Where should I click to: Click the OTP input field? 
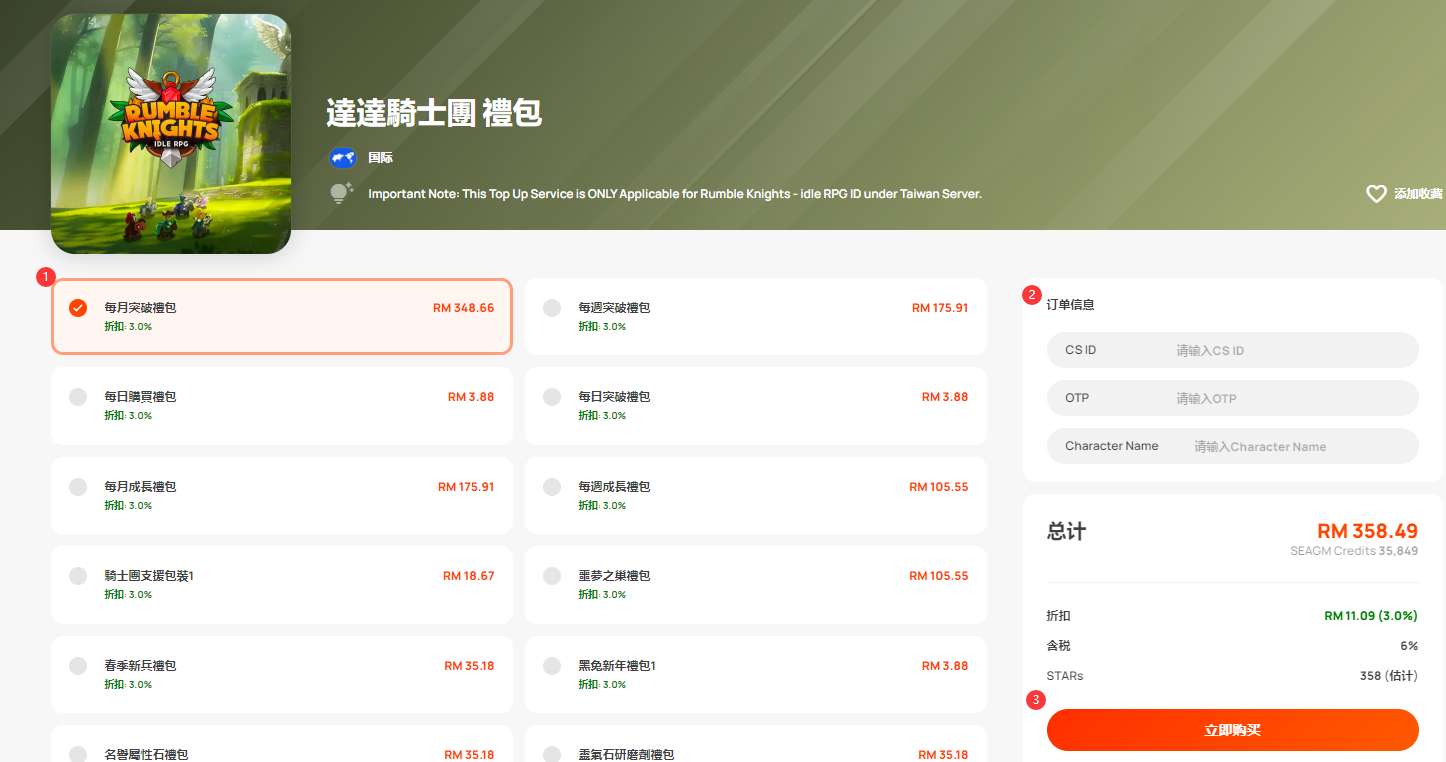coord(1233,398)
